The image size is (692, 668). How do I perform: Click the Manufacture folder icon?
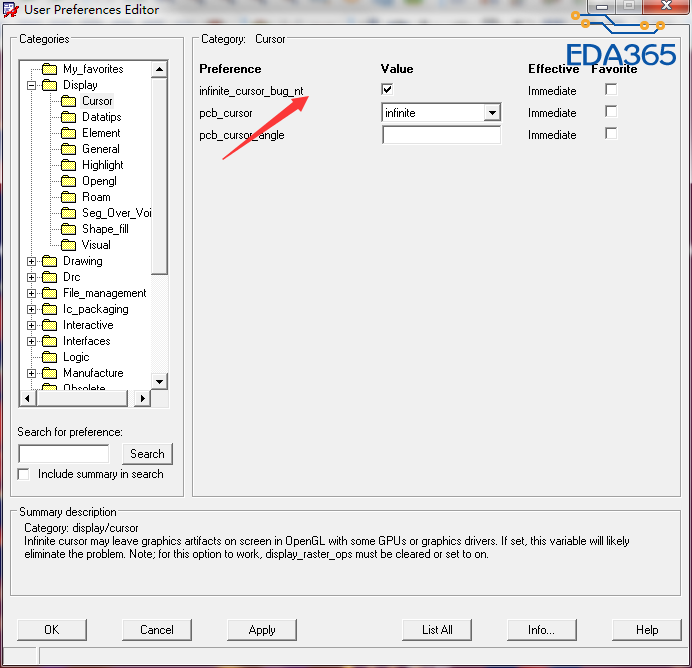tap(49, 373)
